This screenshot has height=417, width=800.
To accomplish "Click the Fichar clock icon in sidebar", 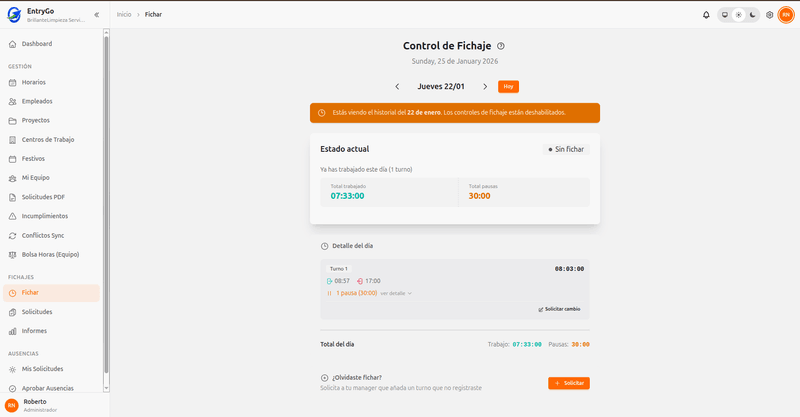I will (x=13, y=293).
